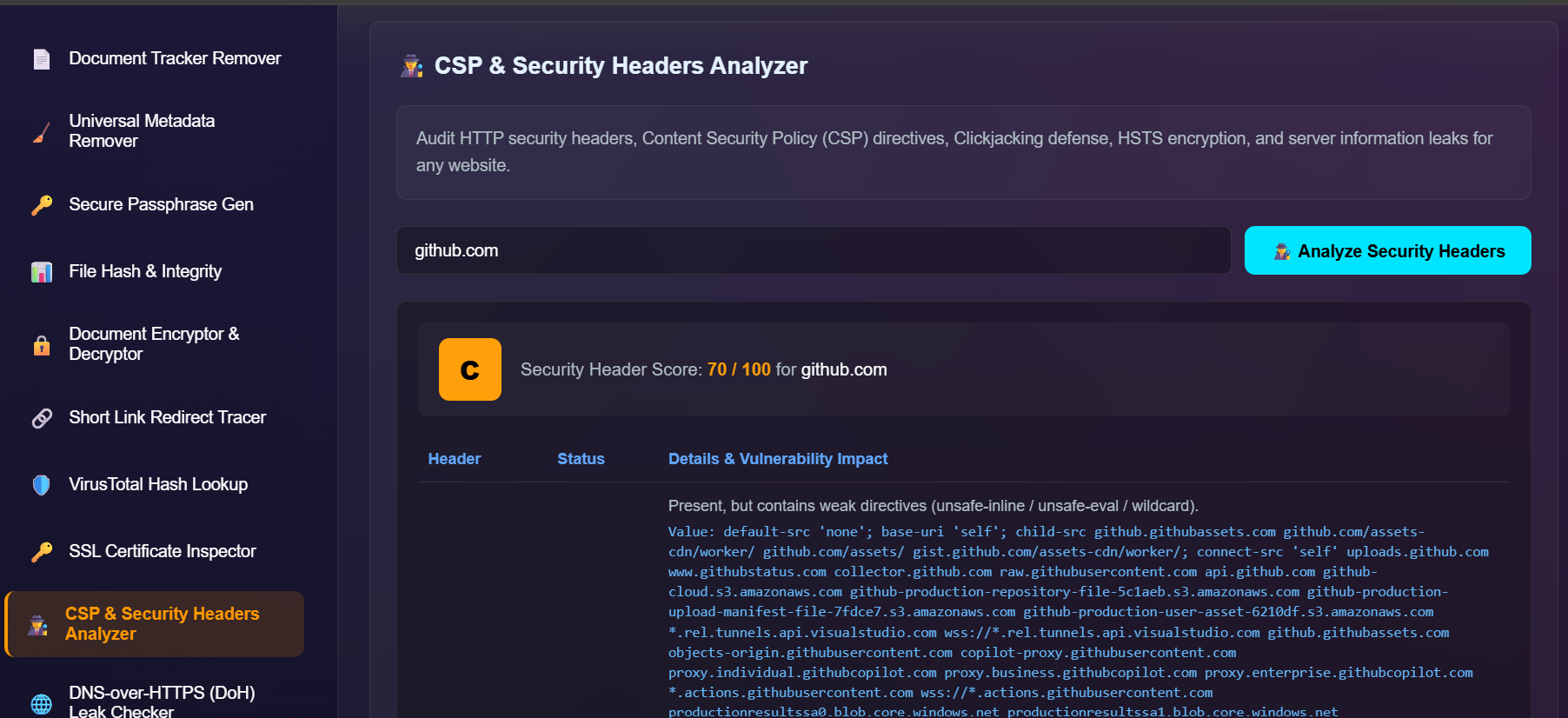The width and height of the screenshot is (1568, 718).
Task: Click github.com in the score summary
Action: [x=844, y=369]
